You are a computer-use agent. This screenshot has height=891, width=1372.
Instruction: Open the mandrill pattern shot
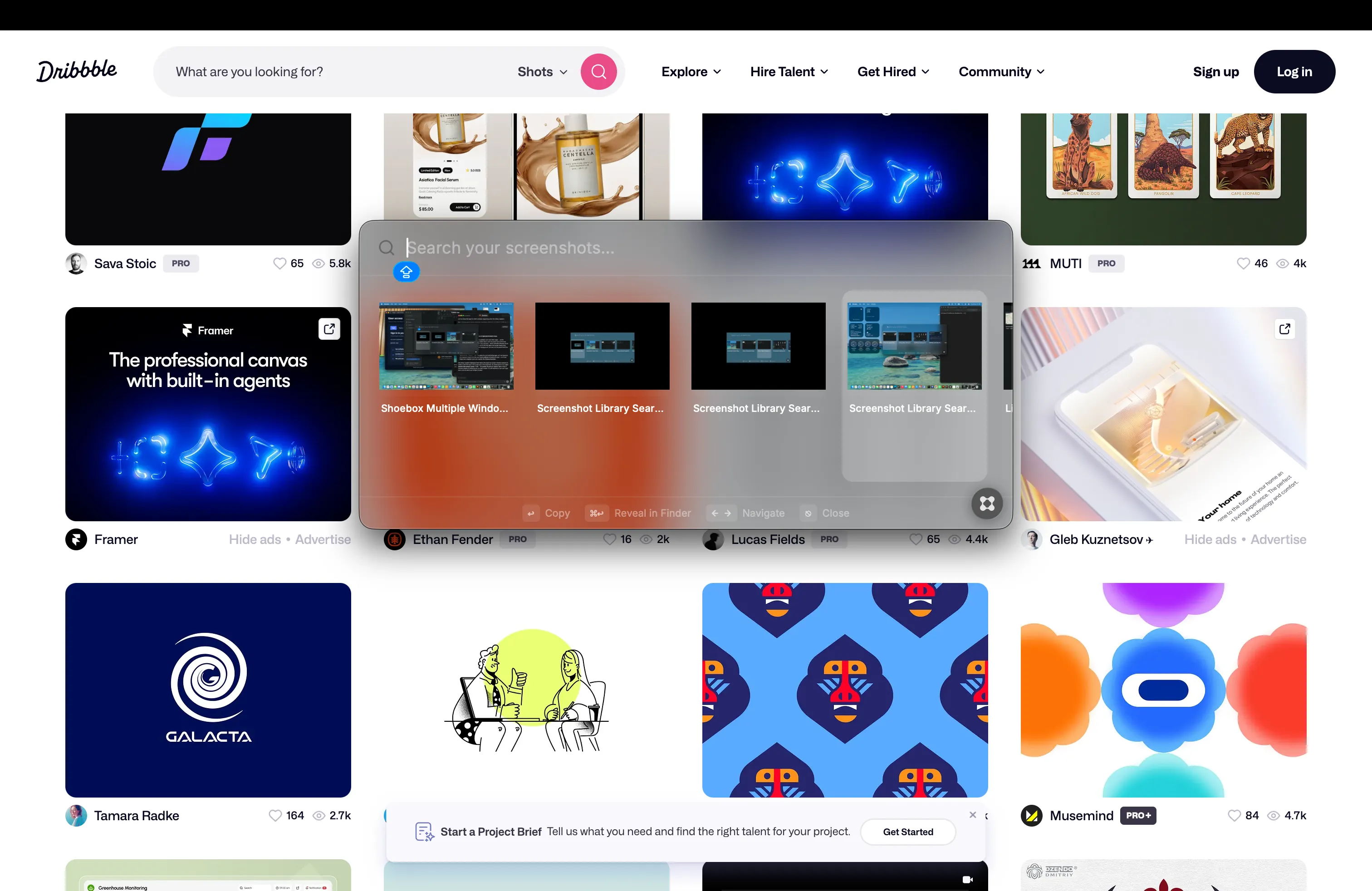[845, 690]
